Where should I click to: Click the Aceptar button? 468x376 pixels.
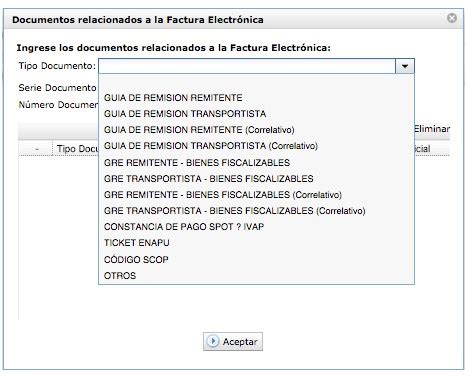tap(233, 341)
